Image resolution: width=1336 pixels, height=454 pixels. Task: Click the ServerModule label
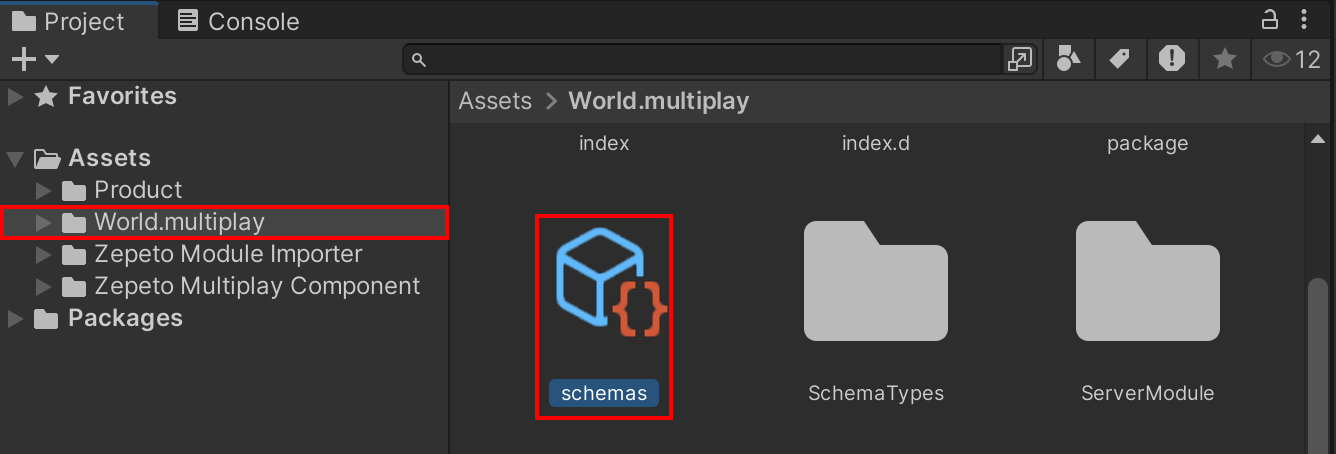pos(1148,393)
